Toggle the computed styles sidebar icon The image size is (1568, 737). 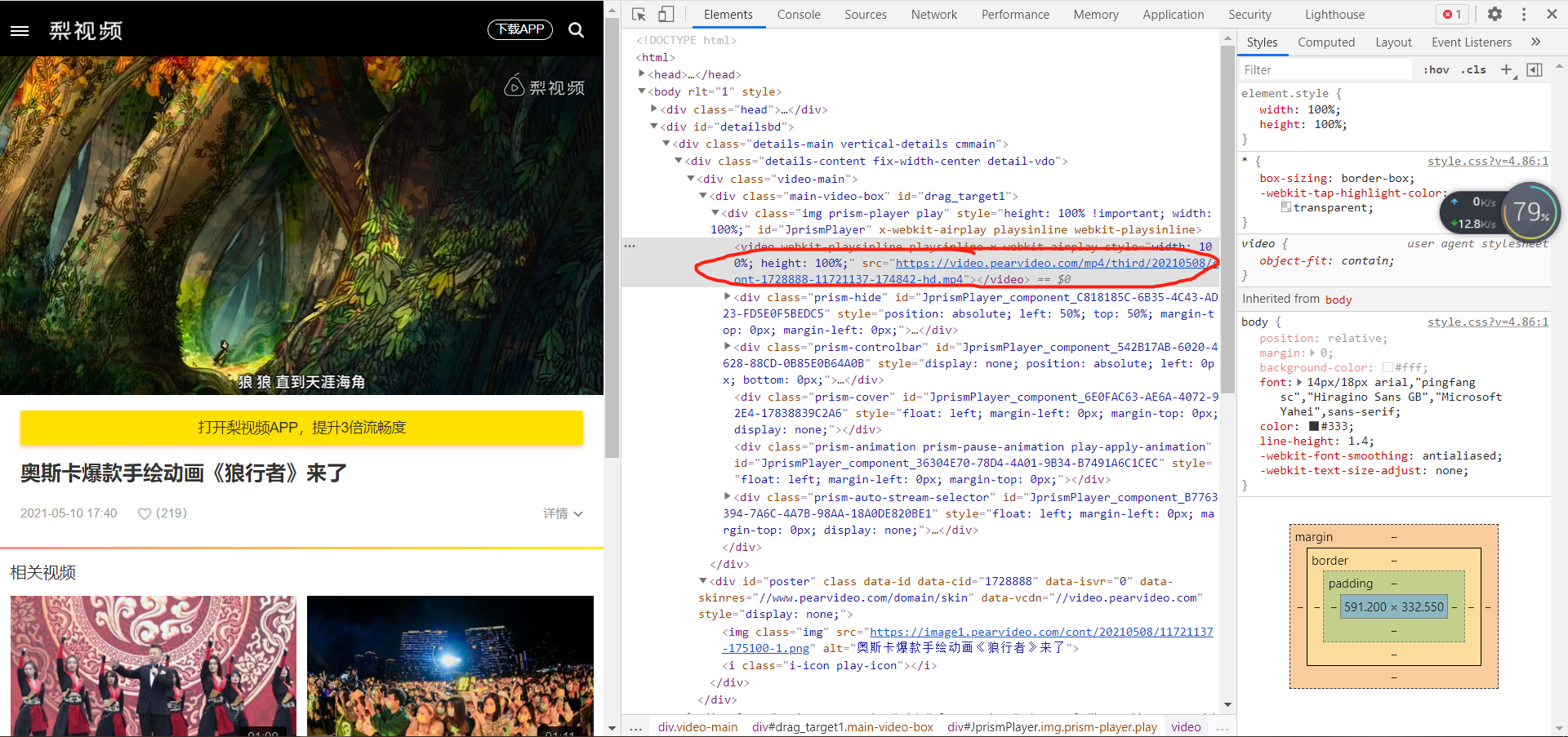pyautogui.click(x=1535, y=70)
